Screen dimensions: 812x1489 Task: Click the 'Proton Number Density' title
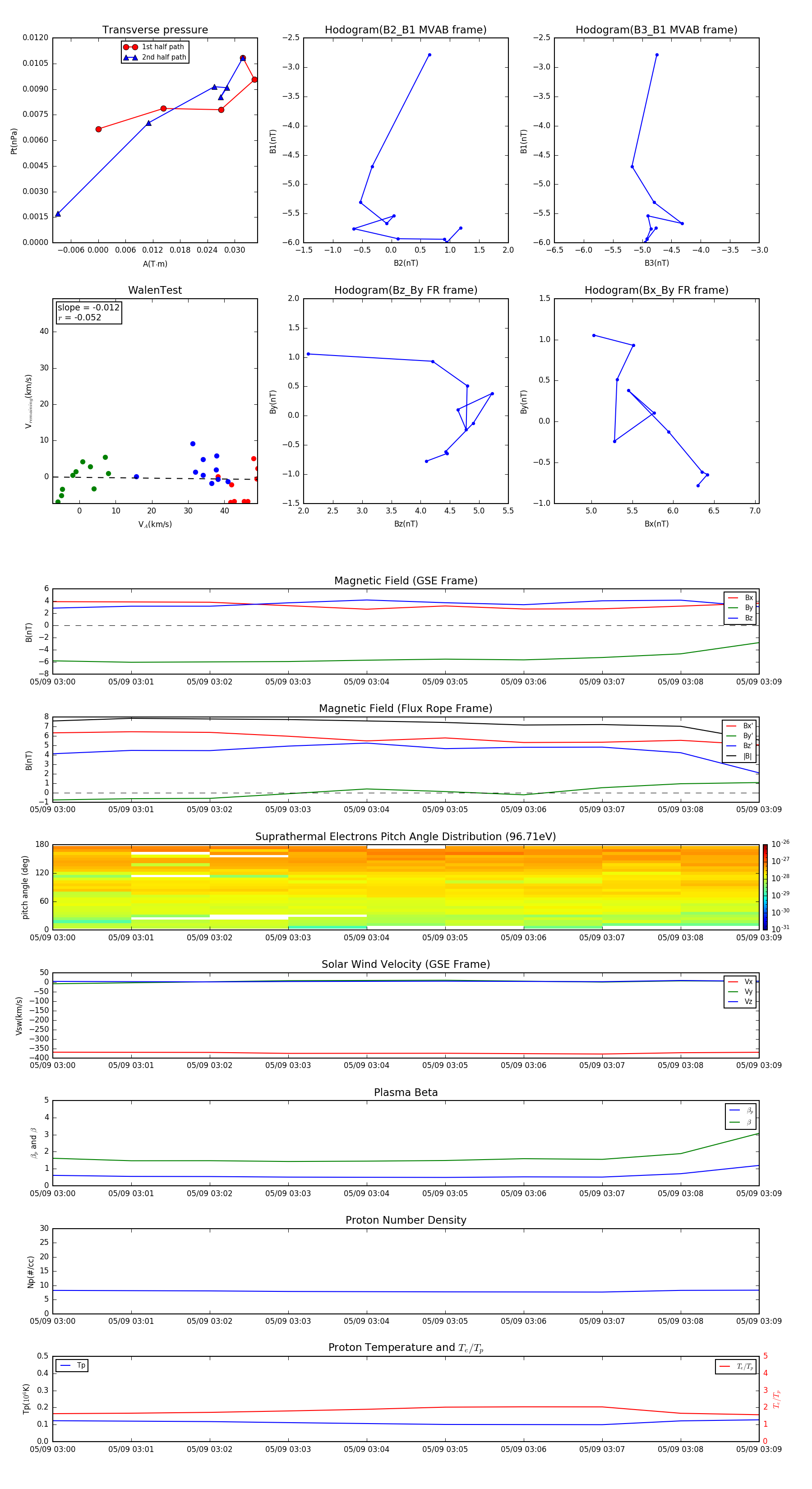pyautogui.click(x=406, y=1220)
